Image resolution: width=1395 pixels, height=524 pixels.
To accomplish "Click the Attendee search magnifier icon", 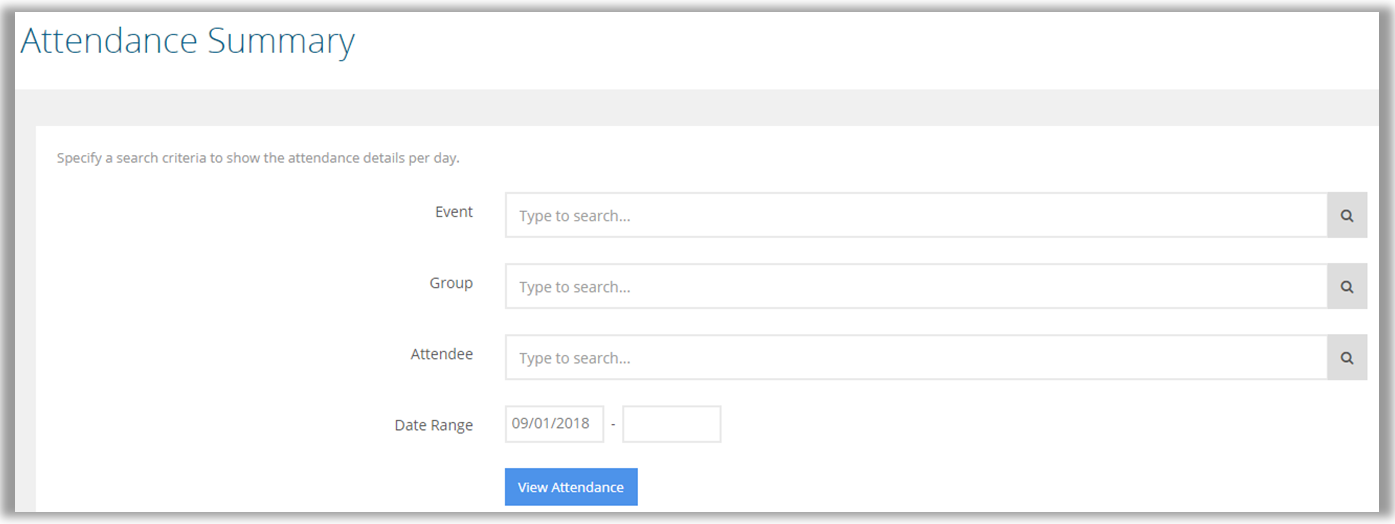I will [1347, 358].
